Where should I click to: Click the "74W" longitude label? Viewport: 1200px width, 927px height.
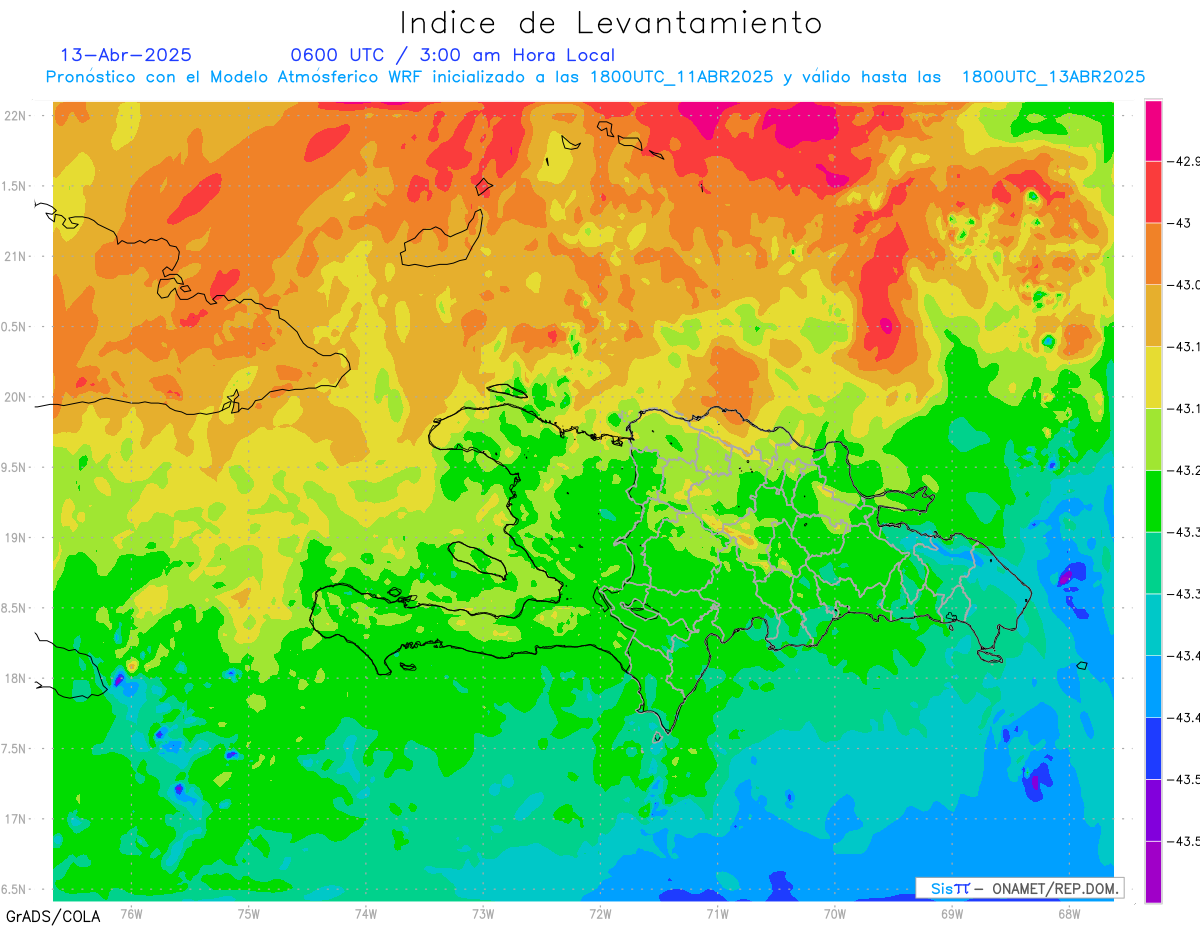[x=366, y=913]
